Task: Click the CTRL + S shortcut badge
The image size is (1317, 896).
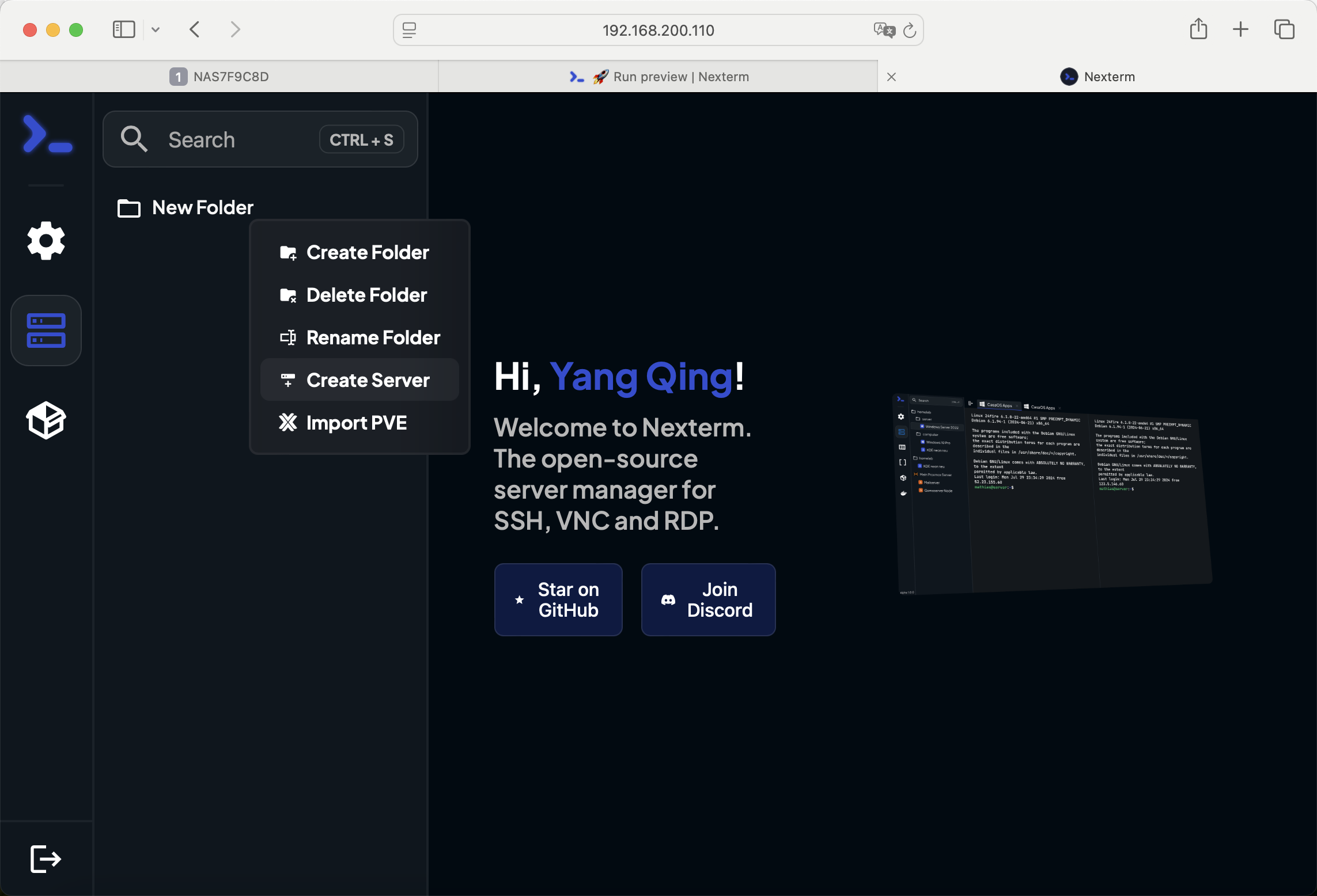Action: point(361,139)
